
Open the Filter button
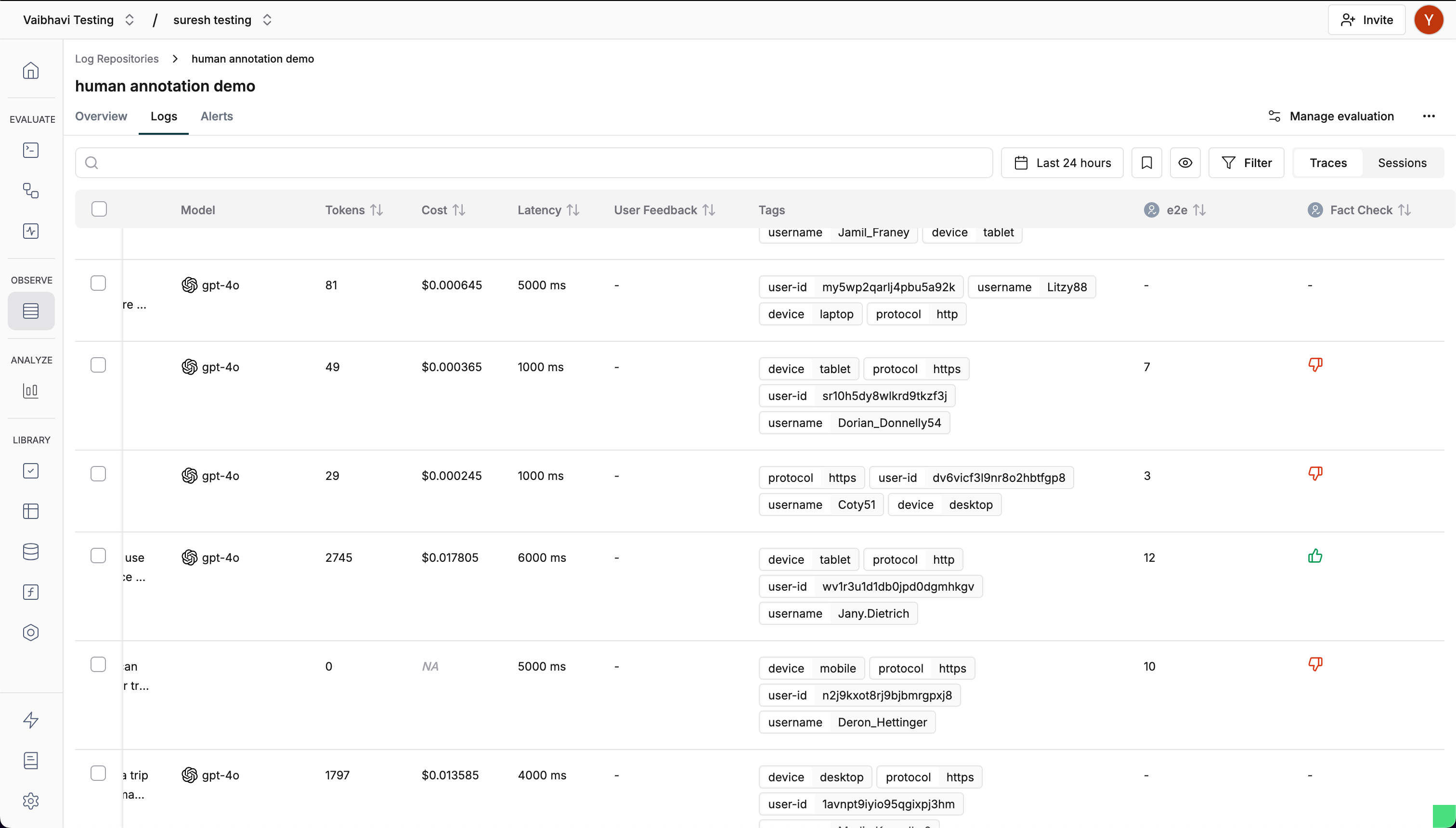[x=1246, y=163]
